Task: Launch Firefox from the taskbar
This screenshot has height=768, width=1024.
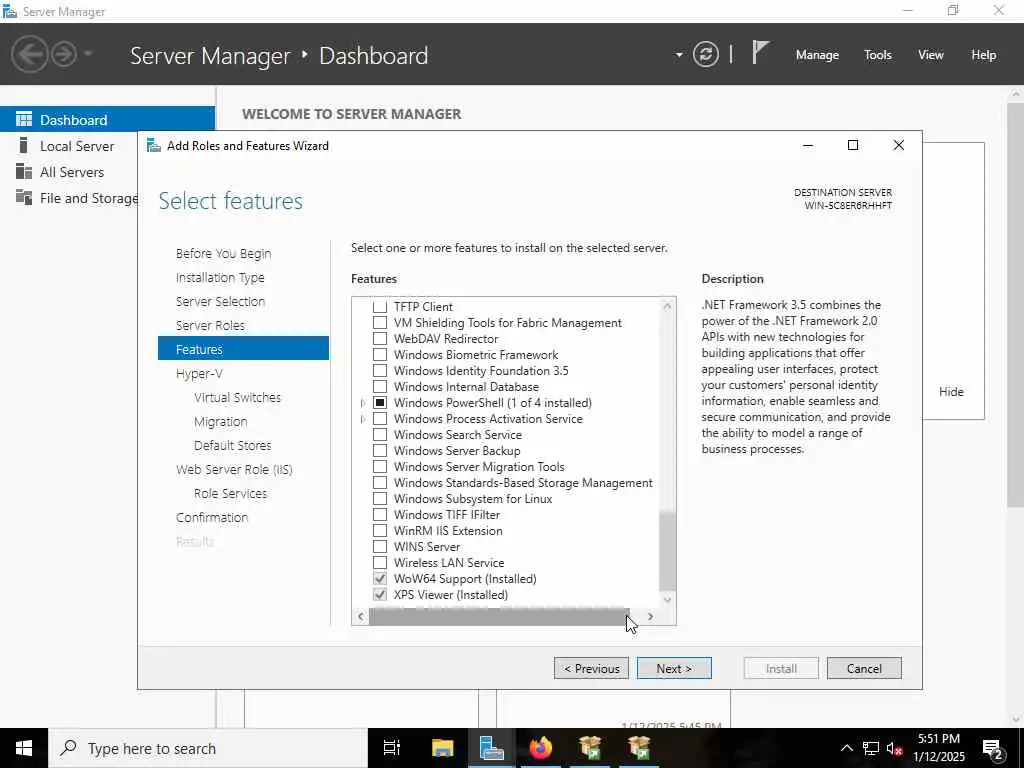Action: (x=541, y=748)
